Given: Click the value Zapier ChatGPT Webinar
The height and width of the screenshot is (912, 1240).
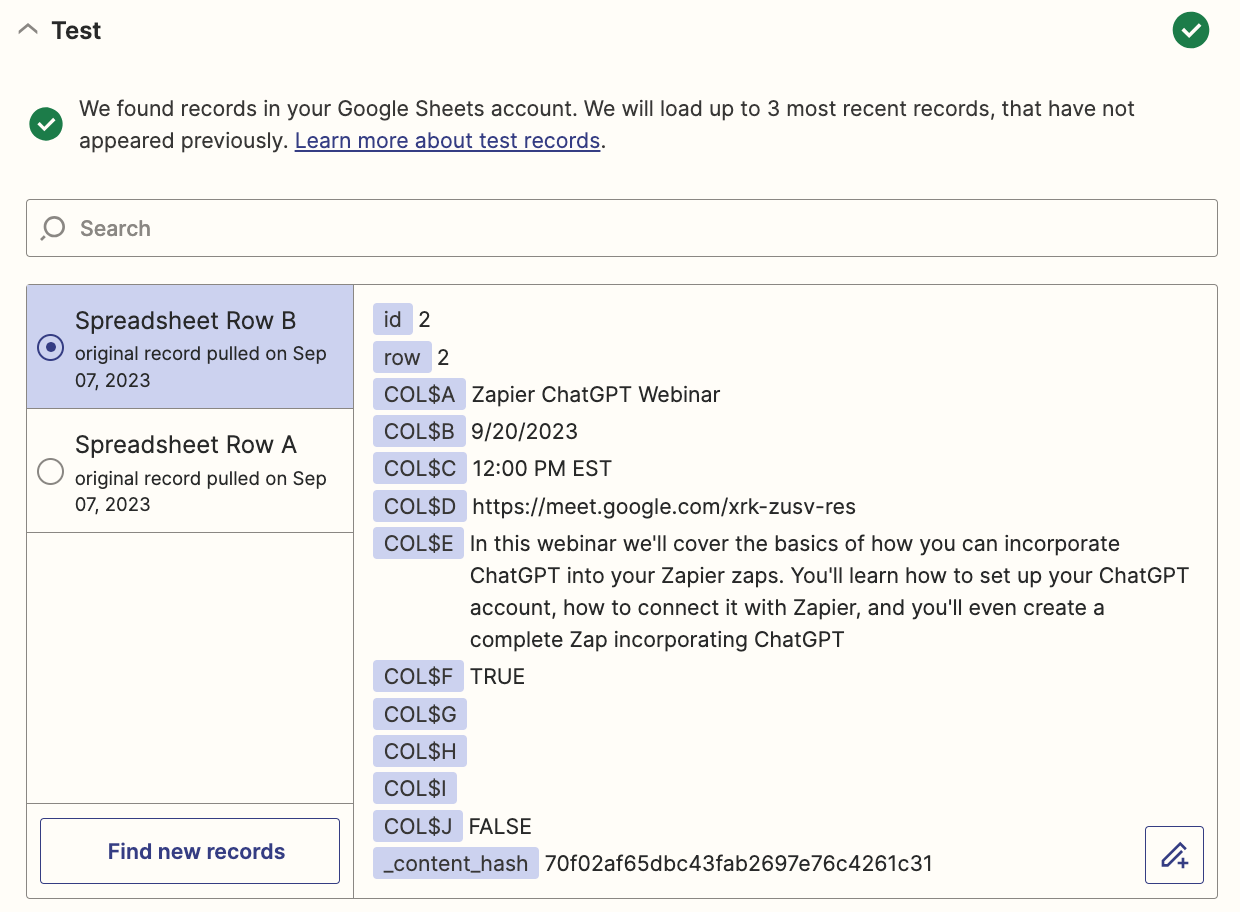Looking at the screenshot, I should click(x=596, y=394).
